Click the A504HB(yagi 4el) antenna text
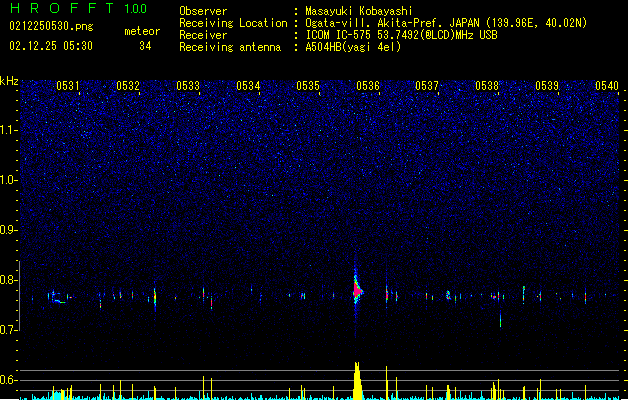Viewport: 629px width, 400px height. (x=353, y=47)
